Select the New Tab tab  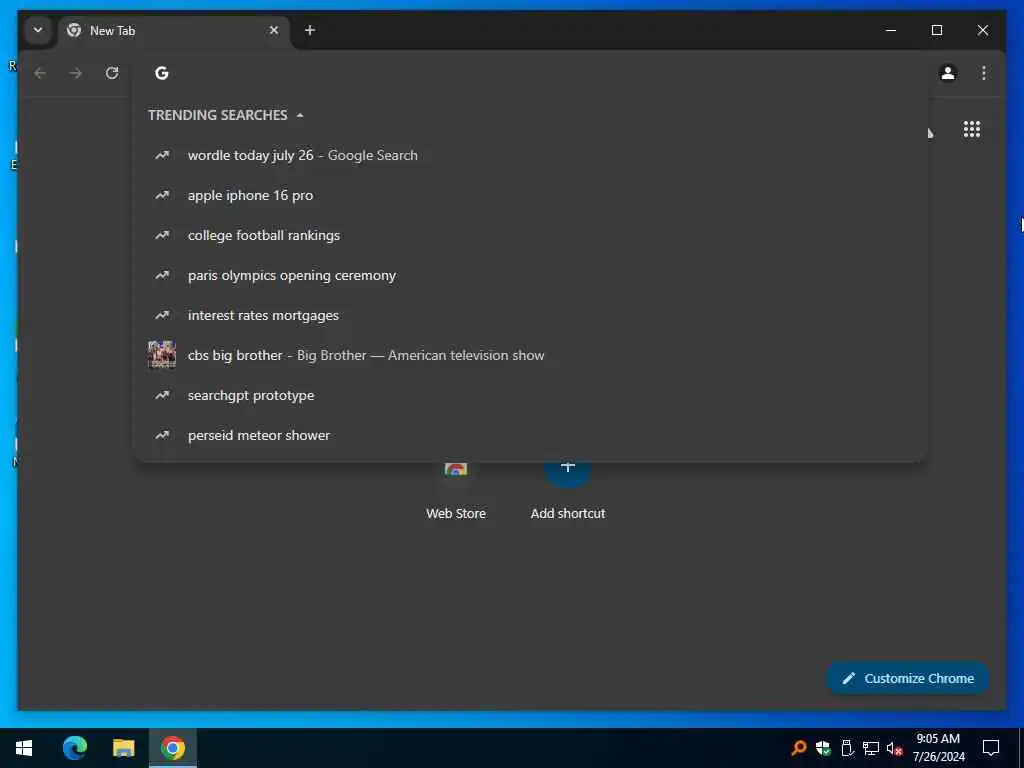click(x=174, y=31)
